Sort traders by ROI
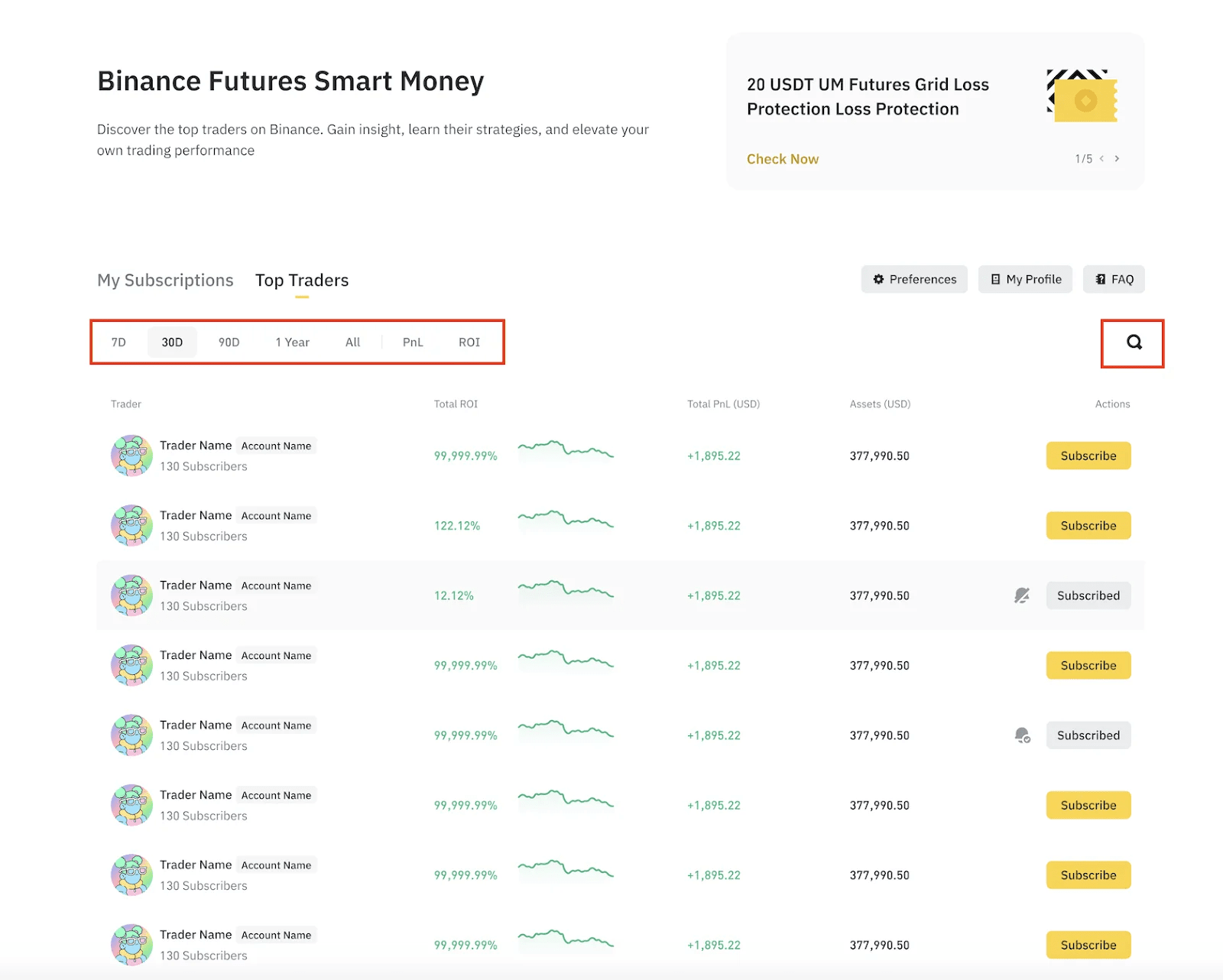The image size is (1223, 980). (x=469, y=342)
